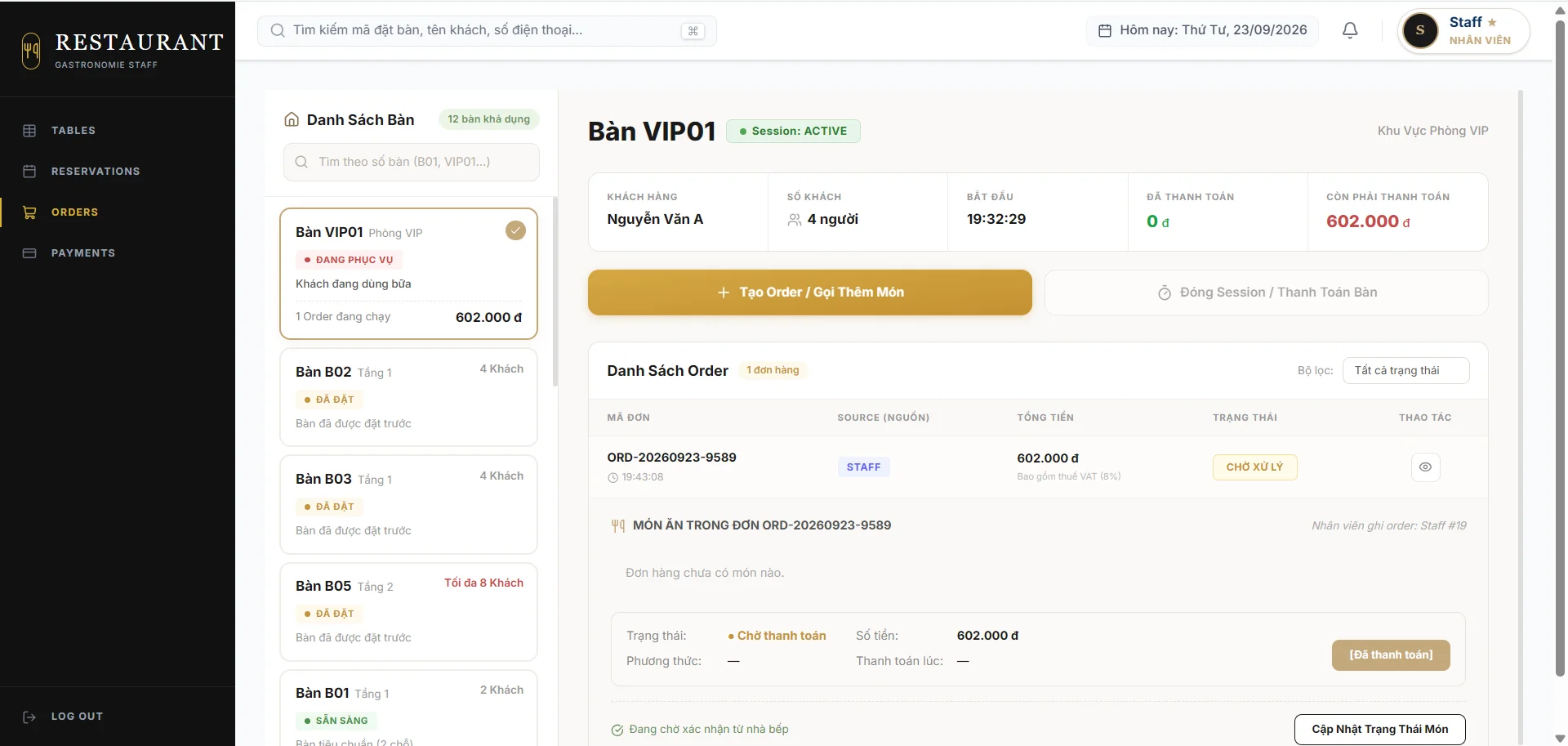Toggle the checkmark on Bàn VIP01 card
1568x746 pixels.
515,230
